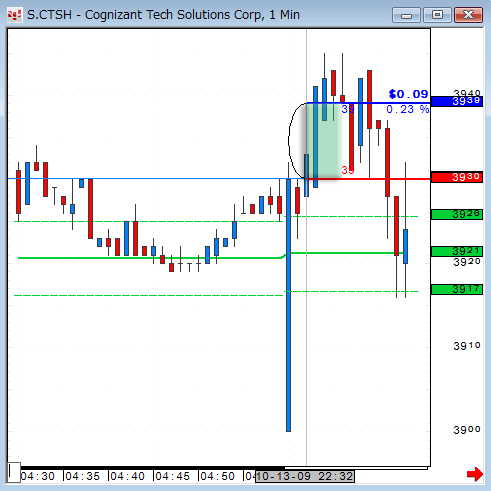Maximize the S.CTSH chart window
The height and width of the screenshot is (491, 491).
(437, 15)
